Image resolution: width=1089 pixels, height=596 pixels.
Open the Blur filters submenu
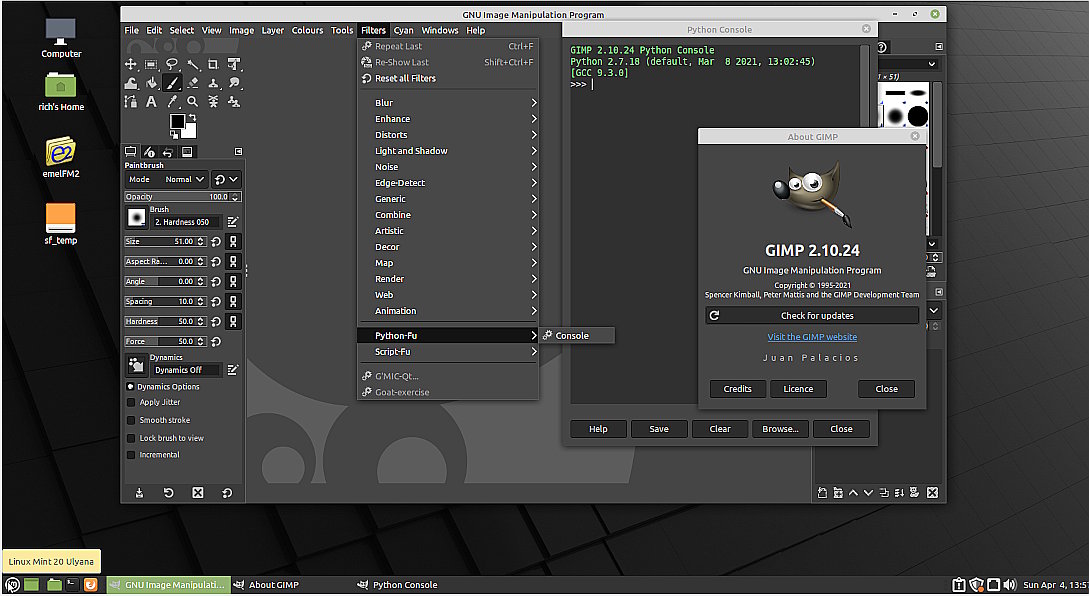tap(449, 103)
